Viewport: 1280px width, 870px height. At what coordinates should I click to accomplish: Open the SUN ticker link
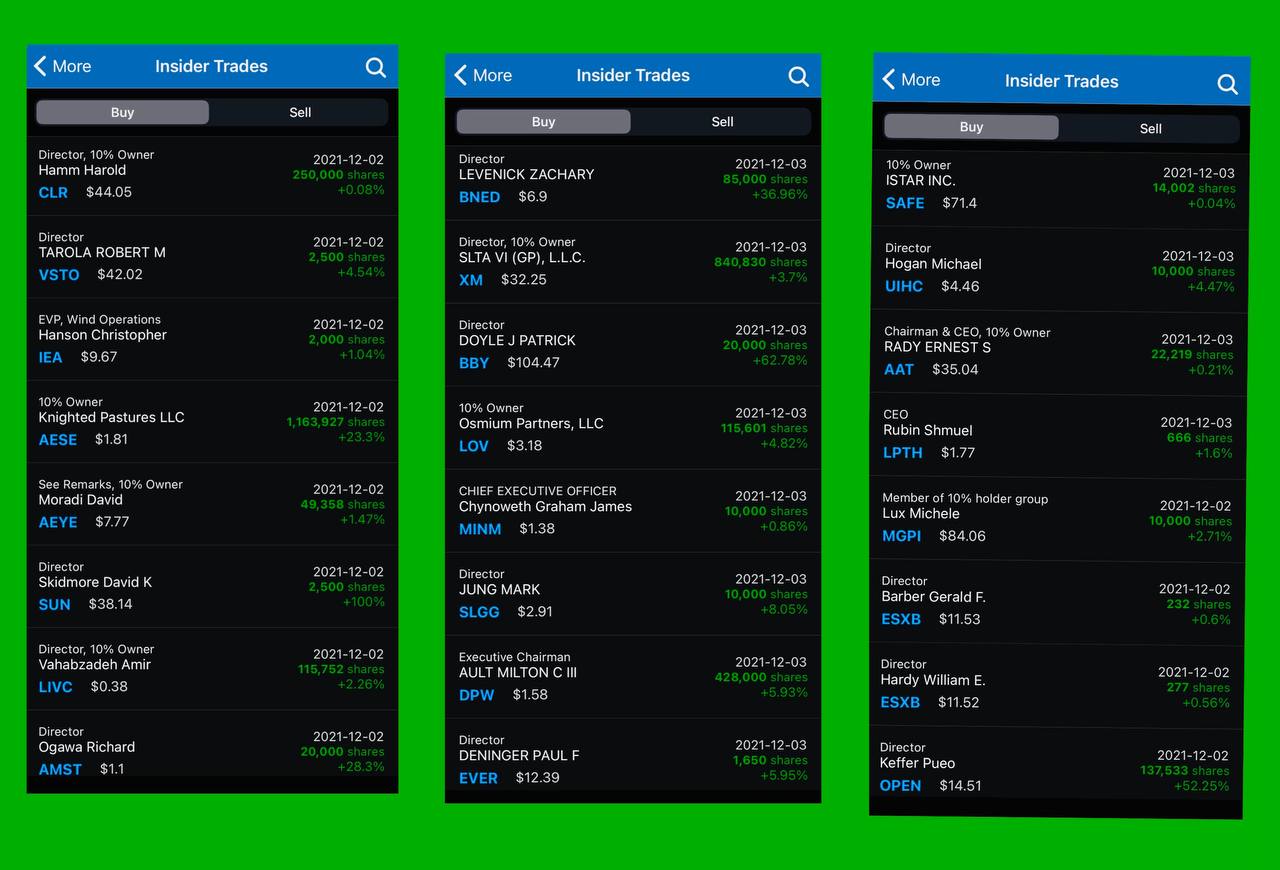click(54, 604)
